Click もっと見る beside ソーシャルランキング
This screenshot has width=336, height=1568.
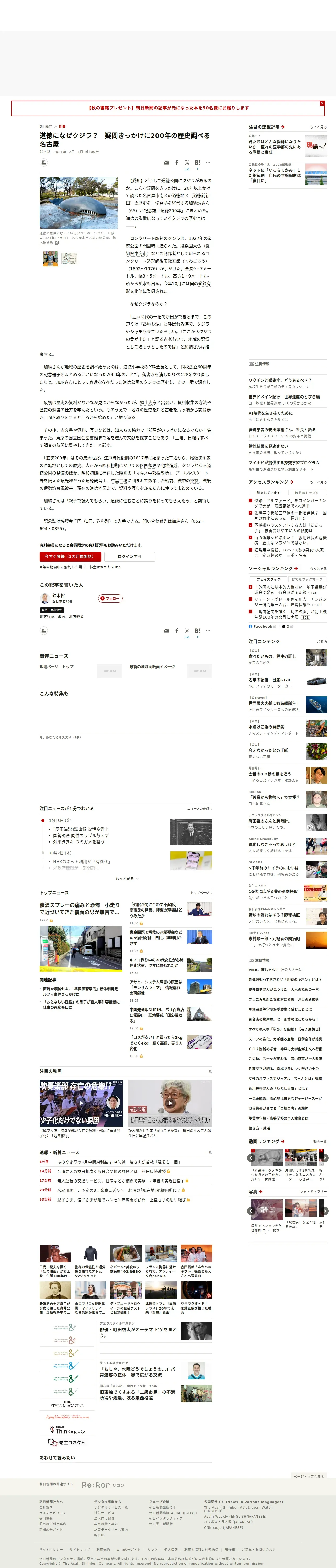pyautogui.click(x=318, y=568)
